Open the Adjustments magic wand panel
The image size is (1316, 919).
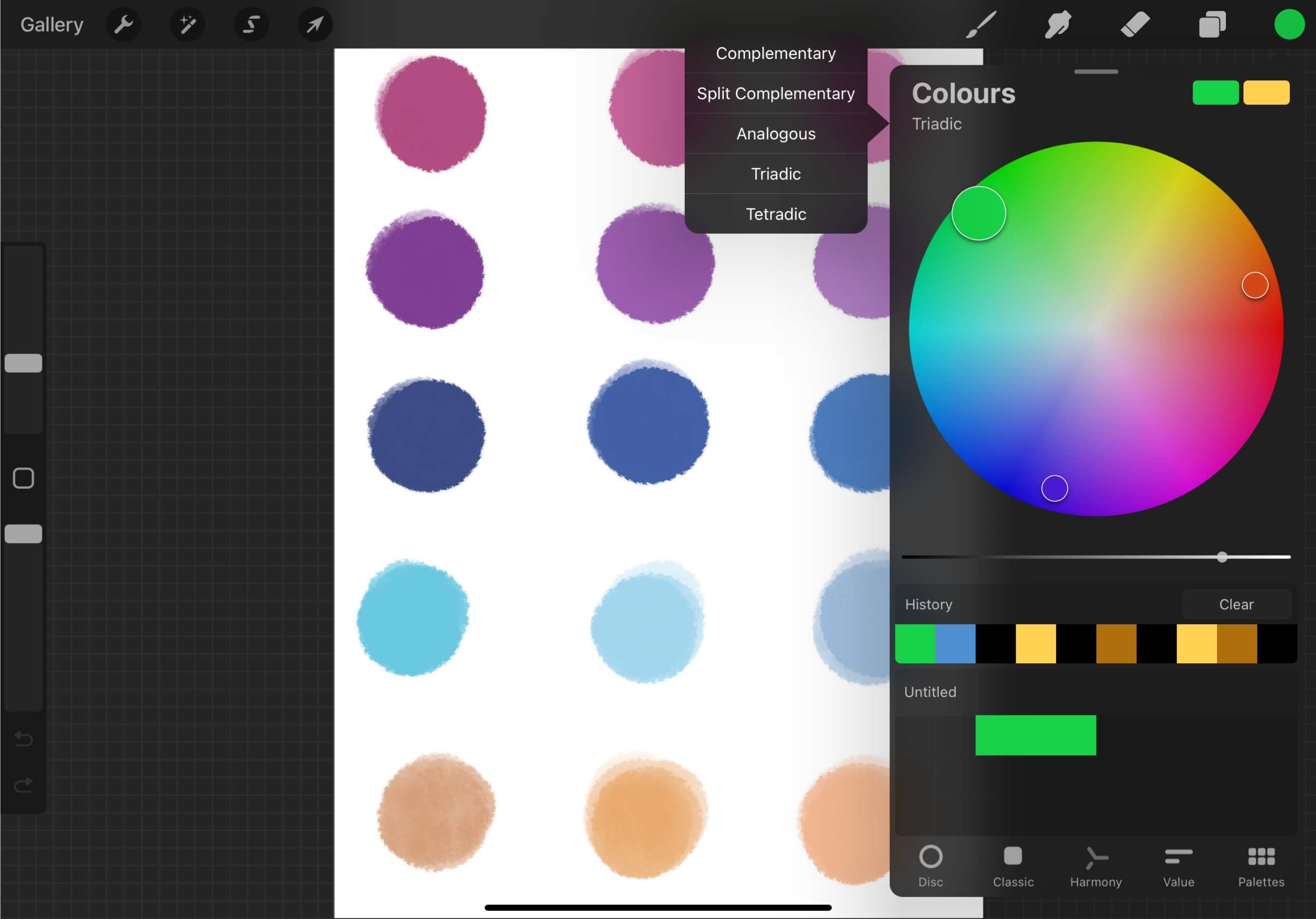pos(188,24)
